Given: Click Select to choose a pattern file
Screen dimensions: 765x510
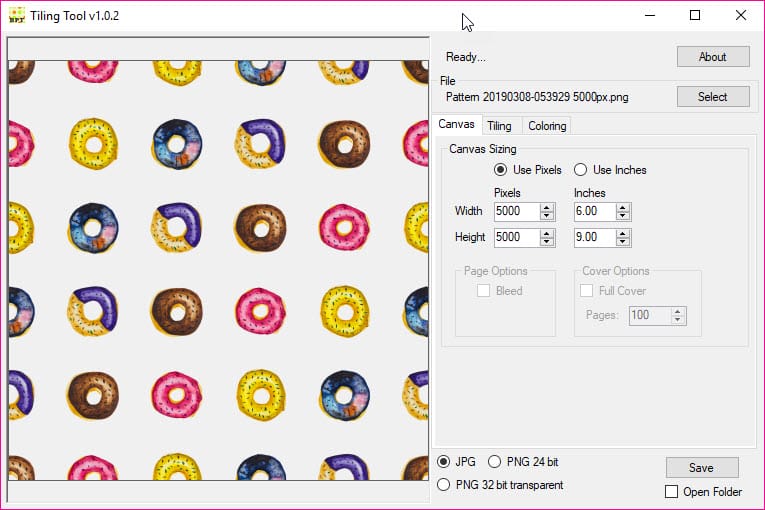Looking at the screenshot, I should coord(713,97).
